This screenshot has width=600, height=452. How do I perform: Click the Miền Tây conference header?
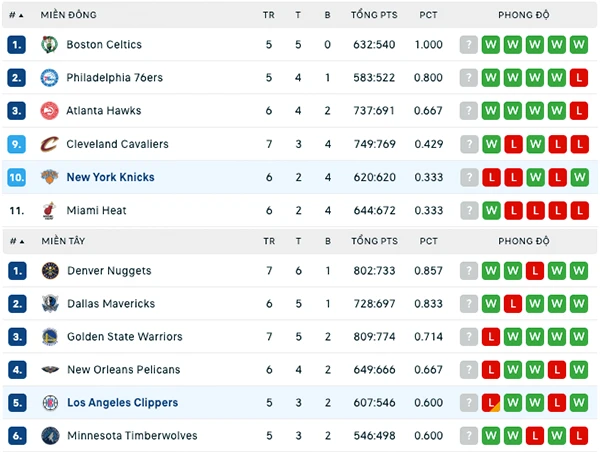[64, 241]
